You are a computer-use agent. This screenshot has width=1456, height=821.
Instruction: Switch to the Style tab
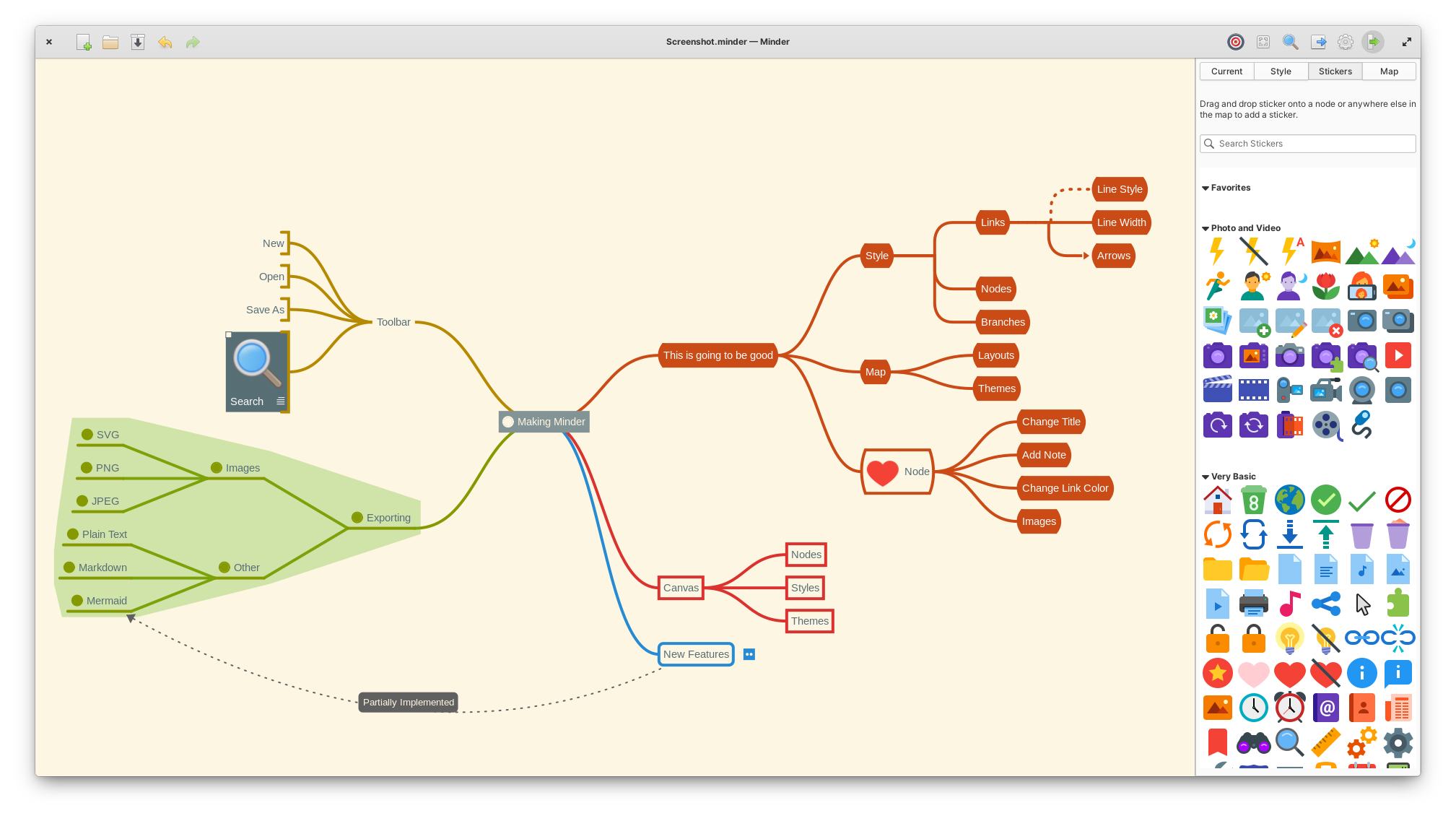1281,71
